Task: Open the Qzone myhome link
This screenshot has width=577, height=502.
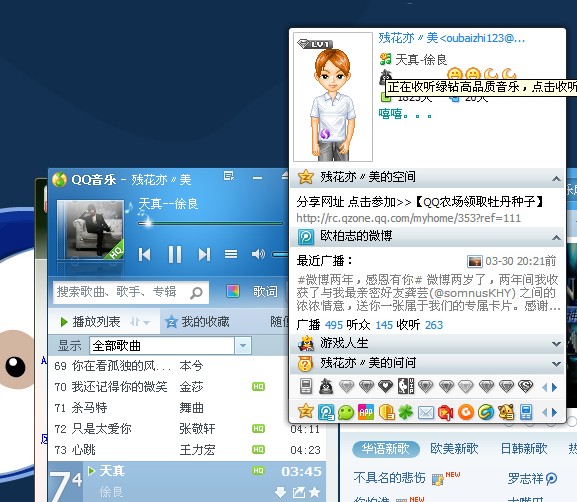Action: click(408, 218)
